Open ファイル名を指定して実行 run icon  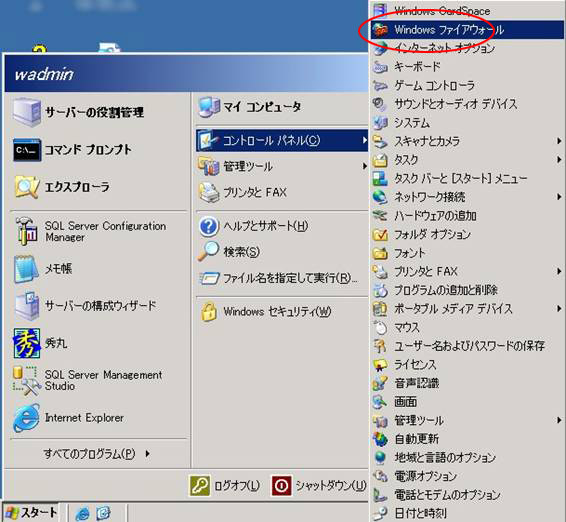pyautogui.click(x=209, y=278)
